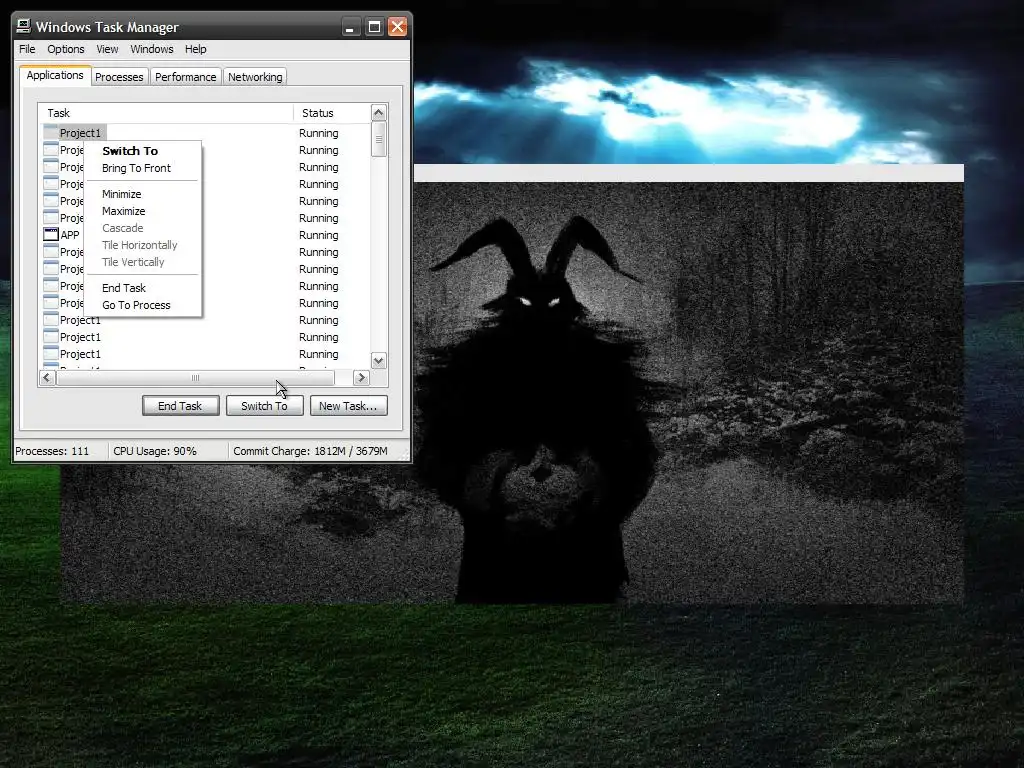
Task: Click the Status column header
Action: coord(332,113)
